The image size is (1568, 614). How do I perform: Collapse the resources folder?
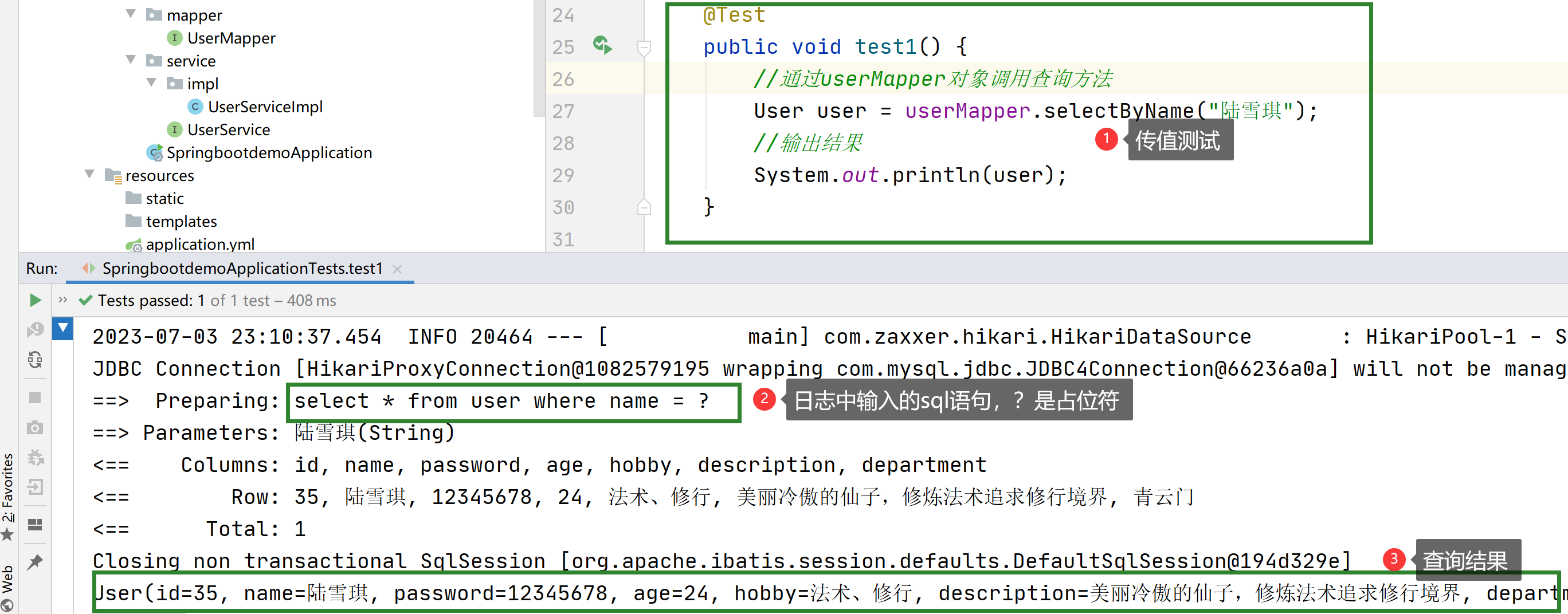point(89,175)
